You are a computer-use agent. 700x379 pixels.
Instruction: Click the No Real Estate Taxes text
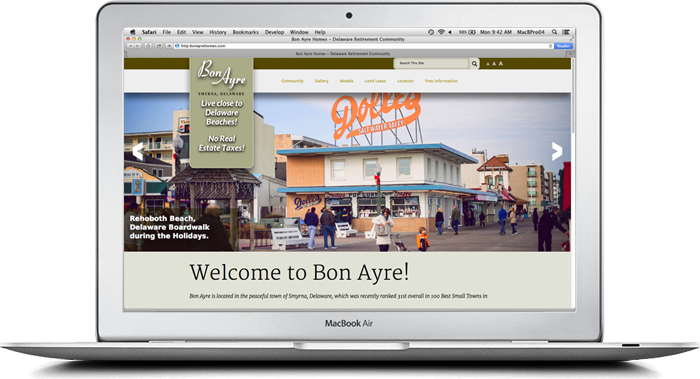tap(221, 143)
